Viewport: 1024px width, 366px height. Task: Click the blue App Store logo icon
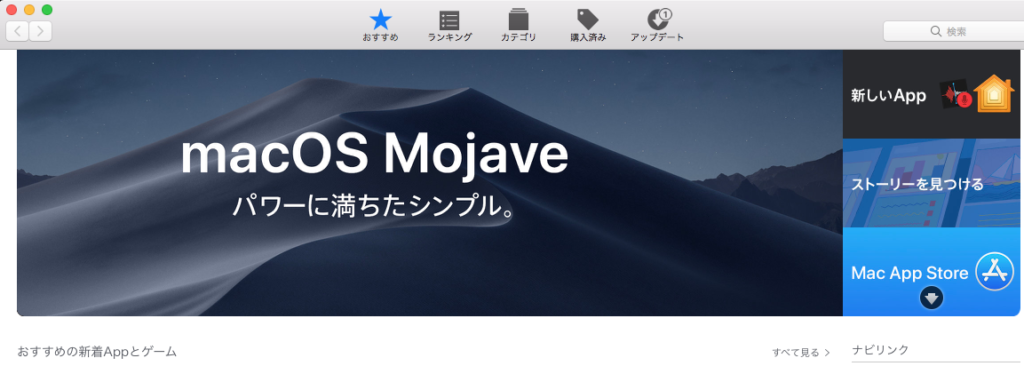[x=995, y=272]
